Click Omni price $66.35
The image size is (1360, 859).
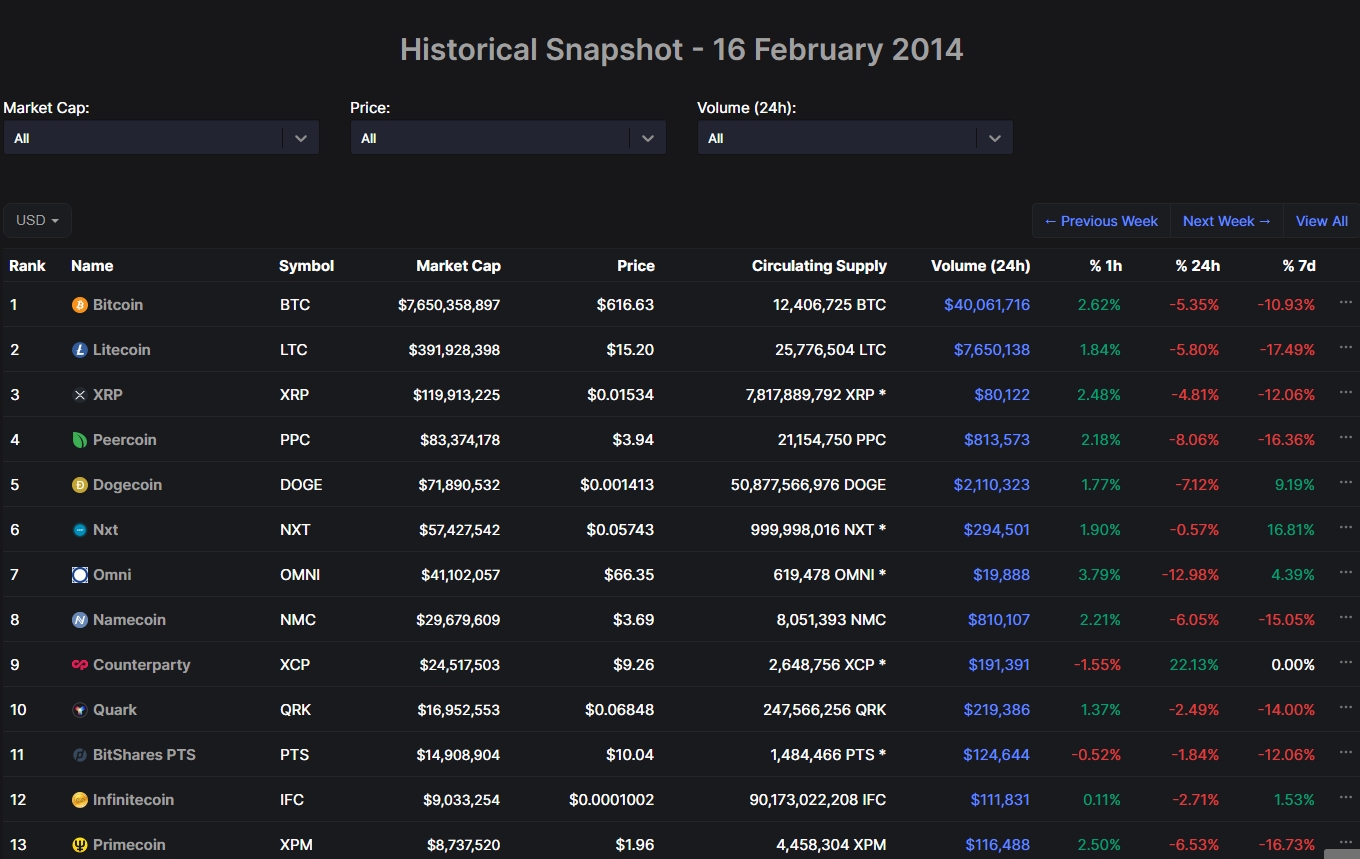point(629,575)
